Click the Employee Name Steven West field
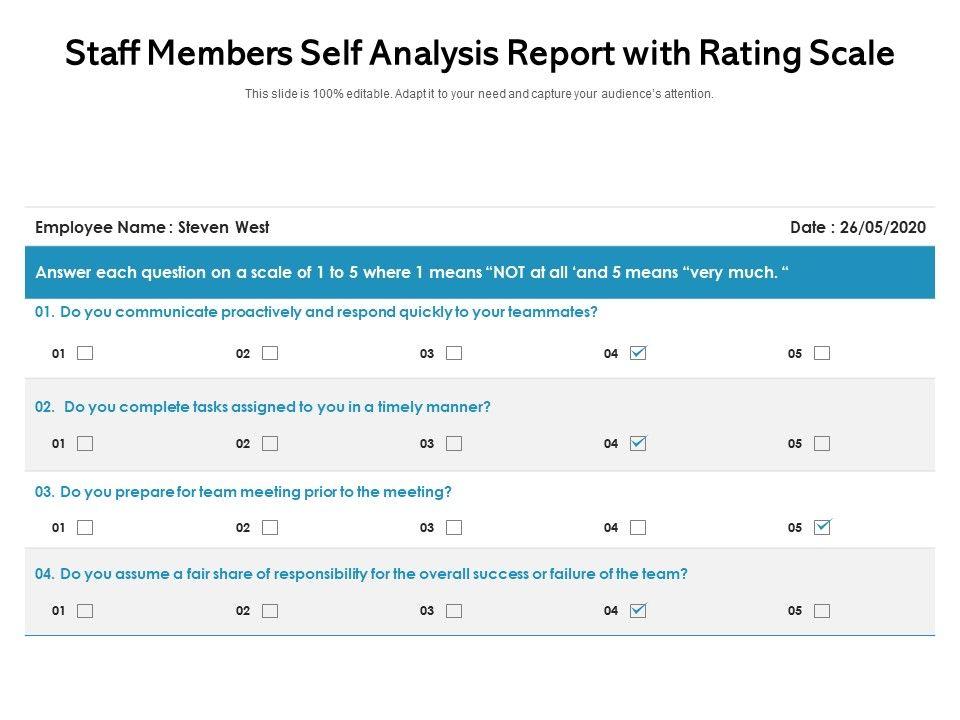This screenshot has height=720, width=960. pos(152,228)
